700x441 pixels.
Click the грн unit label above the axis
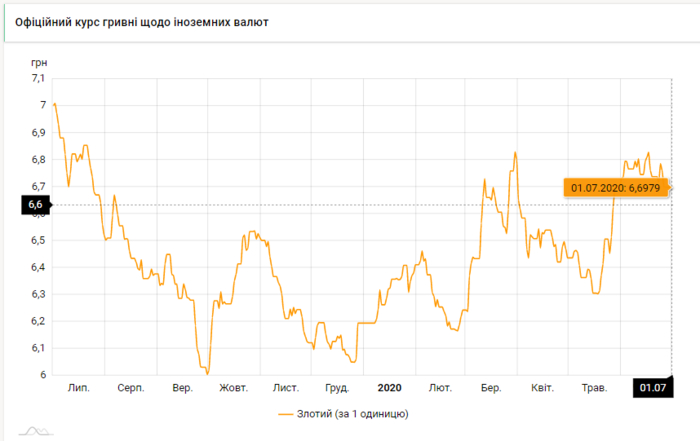coord(40,62)
